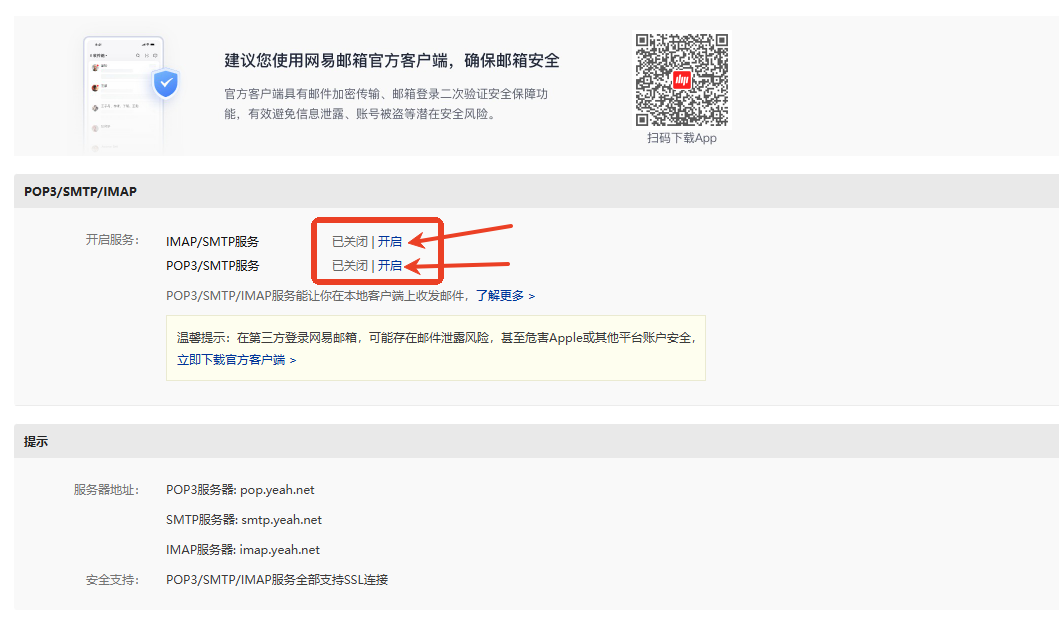Image resolution: width=1059 pixels, height=631 pixels.
Task: Click the blue shield security icon
Action: 165,83
